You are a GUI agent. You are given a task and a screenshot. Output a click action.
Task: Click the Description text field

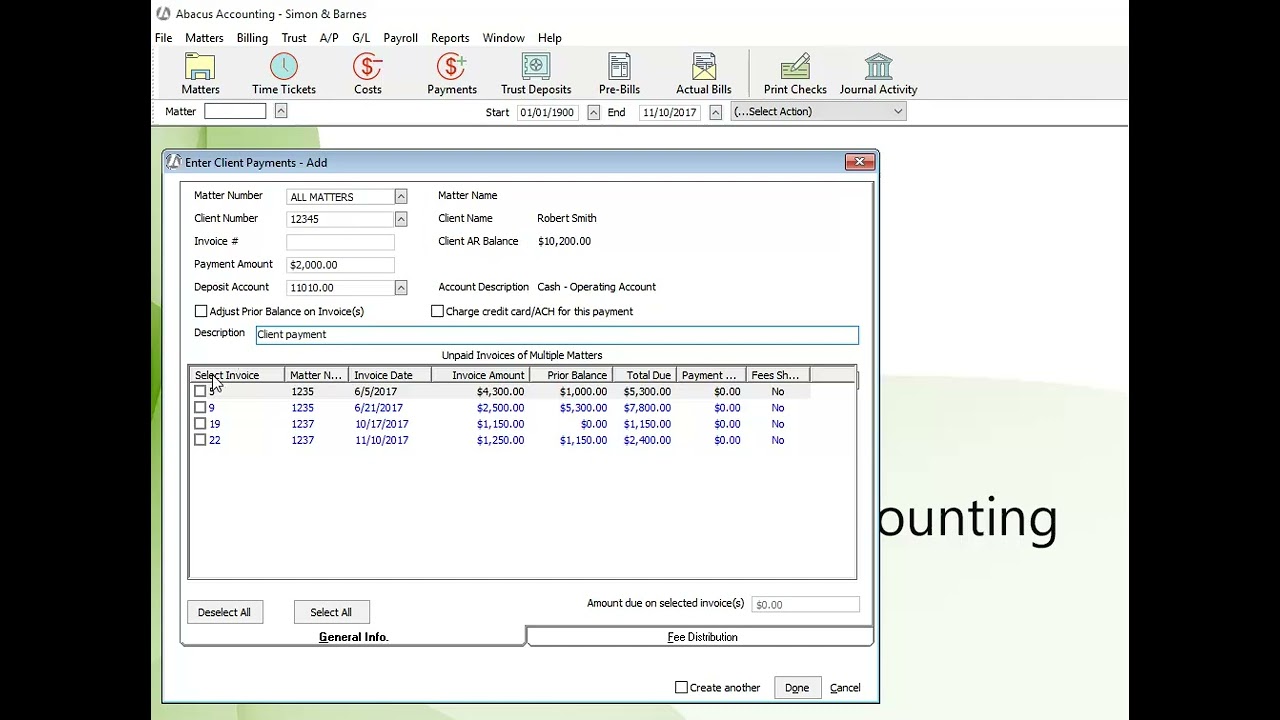pyautogui.click(x=557, y=335)
